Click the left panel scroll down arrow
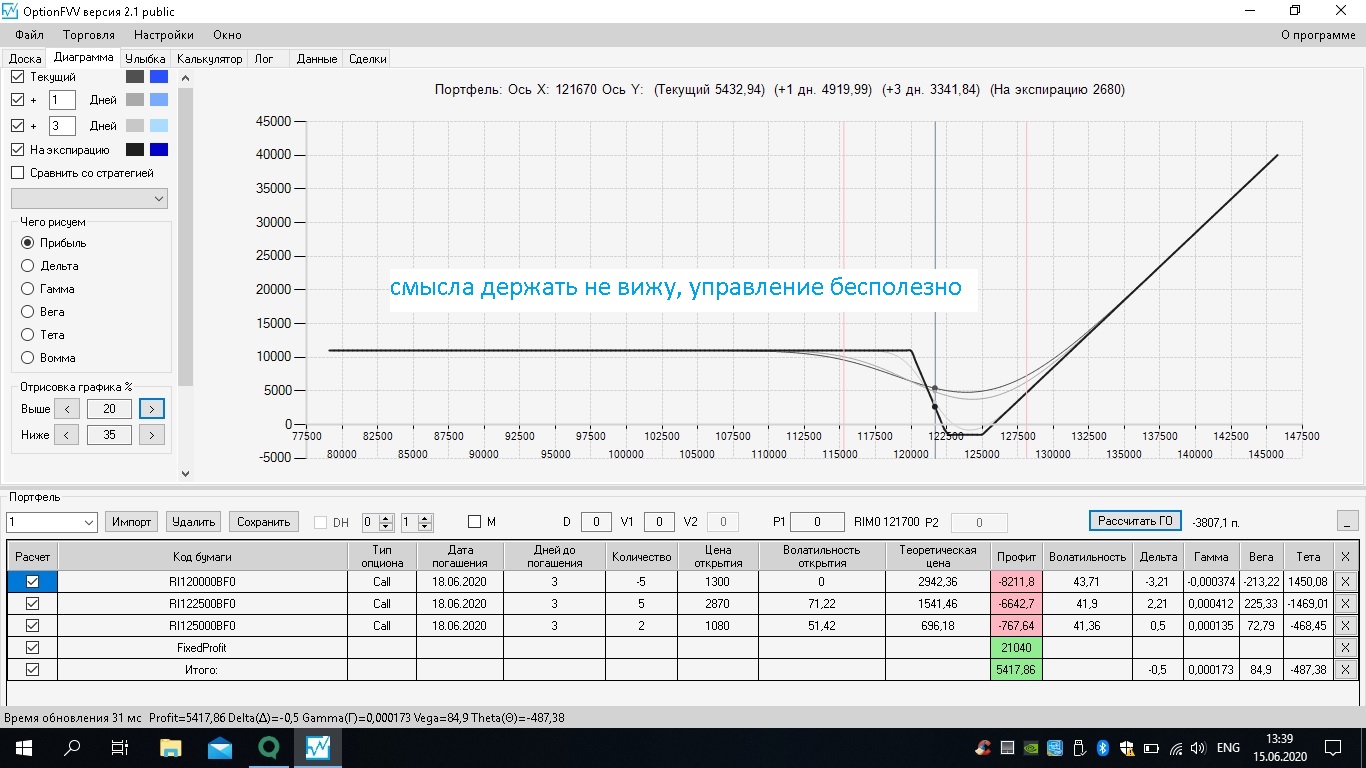 point(185,474)
